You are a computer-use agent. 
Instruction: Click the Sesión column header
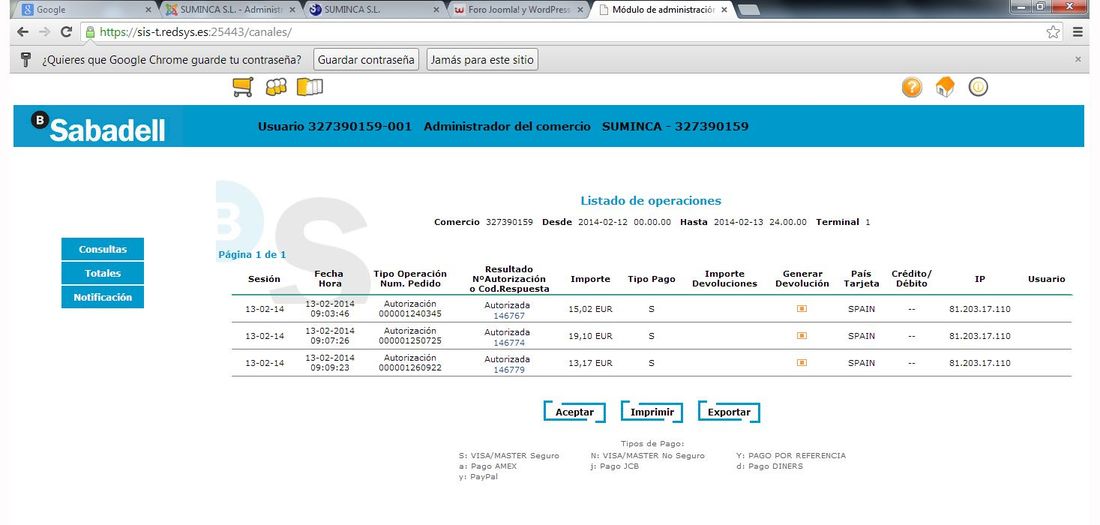(x=264, y=279)
